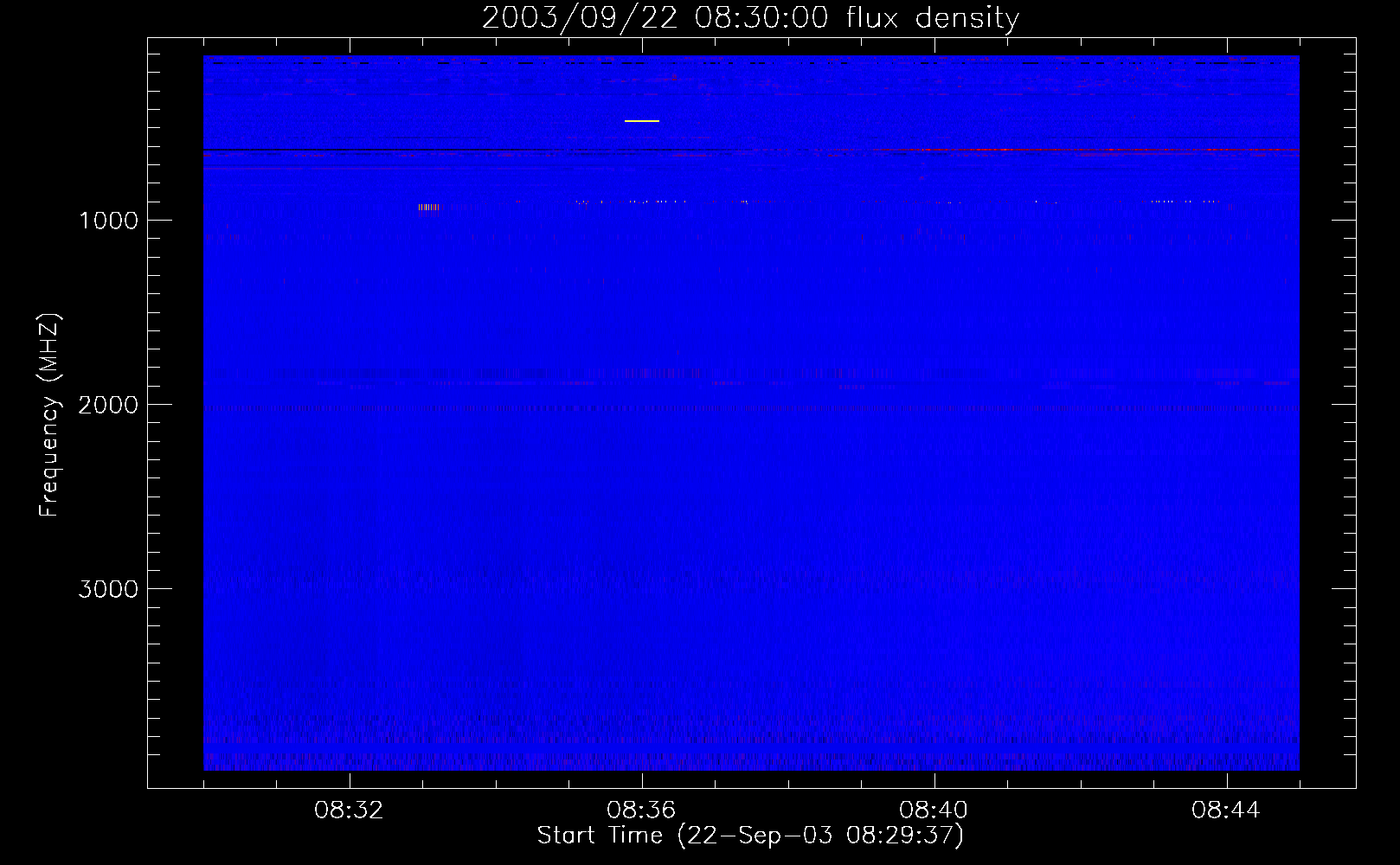
Task: Click the 1000 MHz axis tick label
Action: 108,221
